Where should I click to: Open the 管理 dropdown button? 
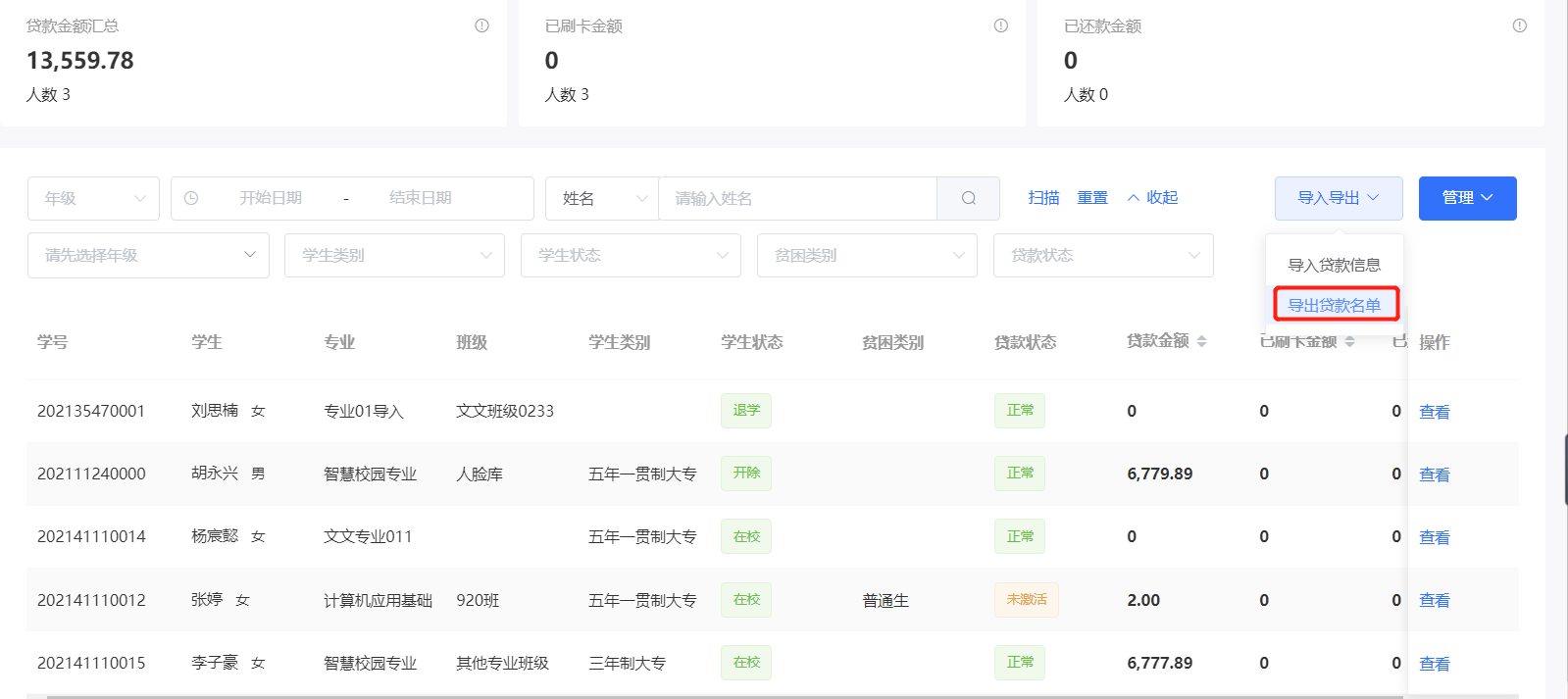click(1467, 198)
